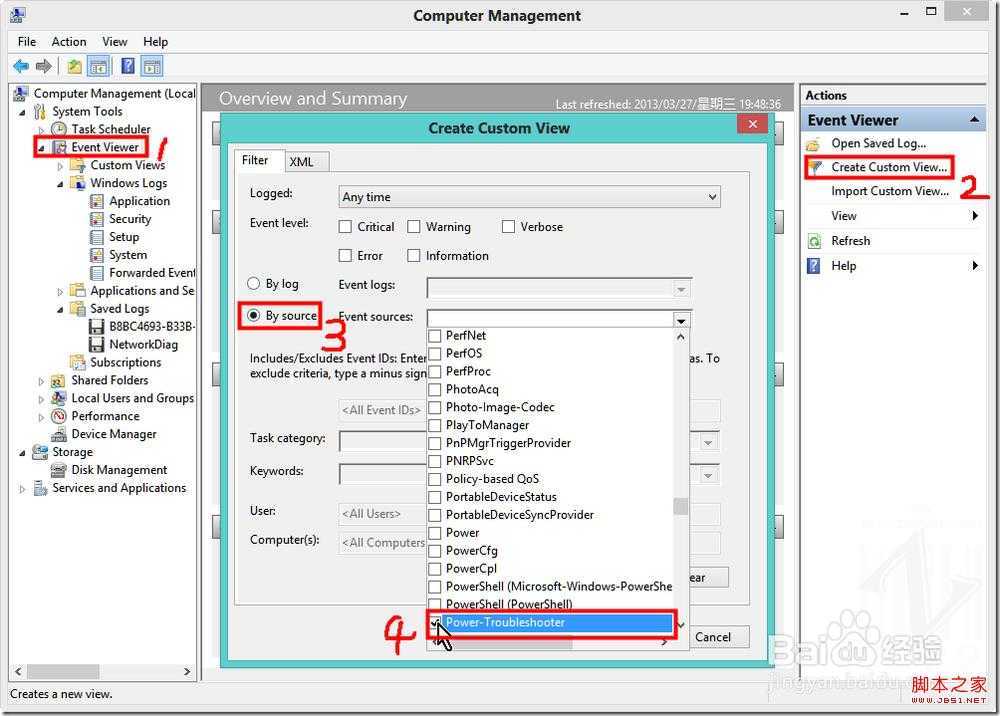Click the Shared Folders icon
The height and width of the screenshot is (716, 1000).
click(59, 381)
